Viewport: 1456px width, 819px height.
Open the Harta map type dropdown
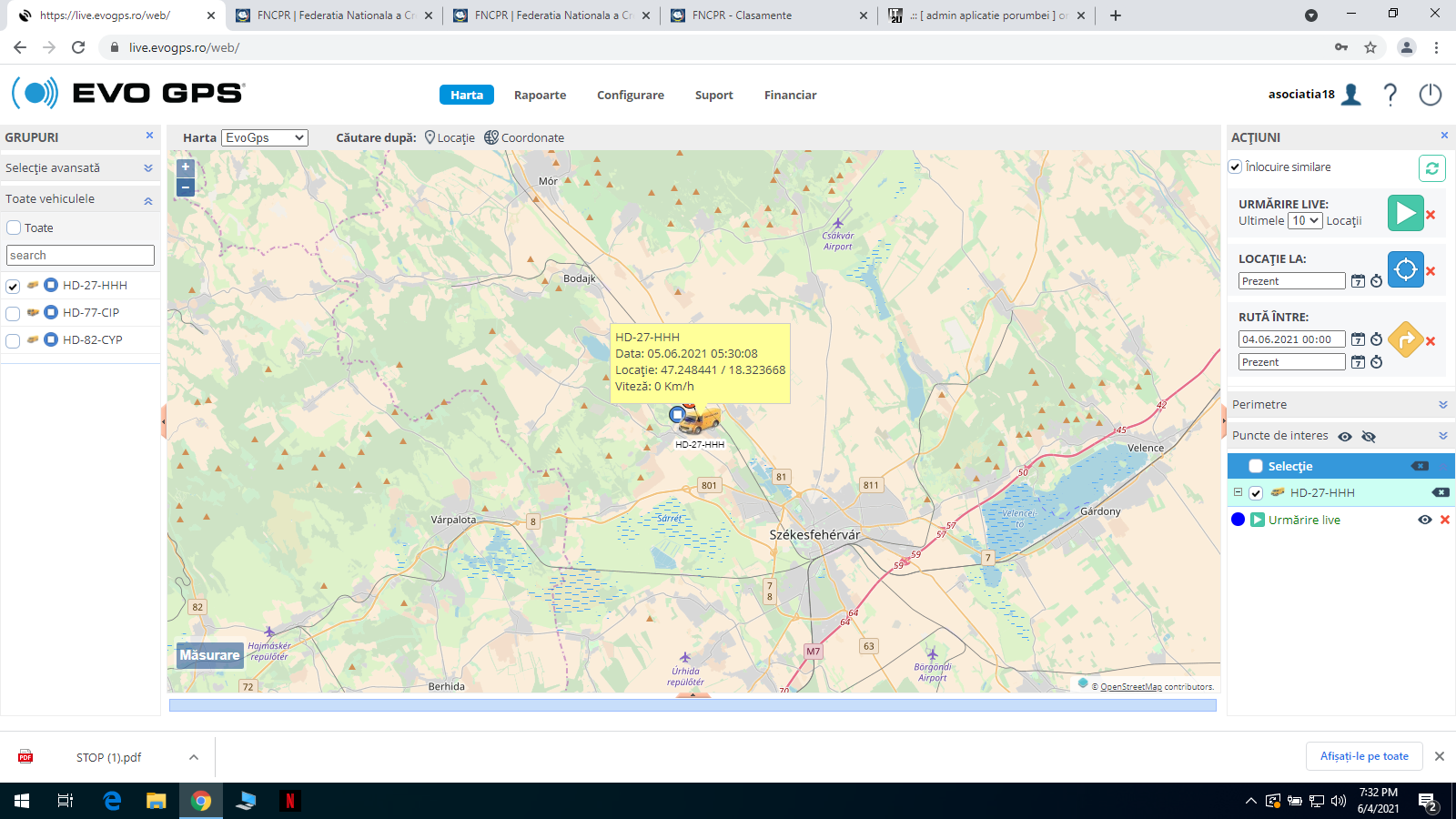(x=265, y=137)
